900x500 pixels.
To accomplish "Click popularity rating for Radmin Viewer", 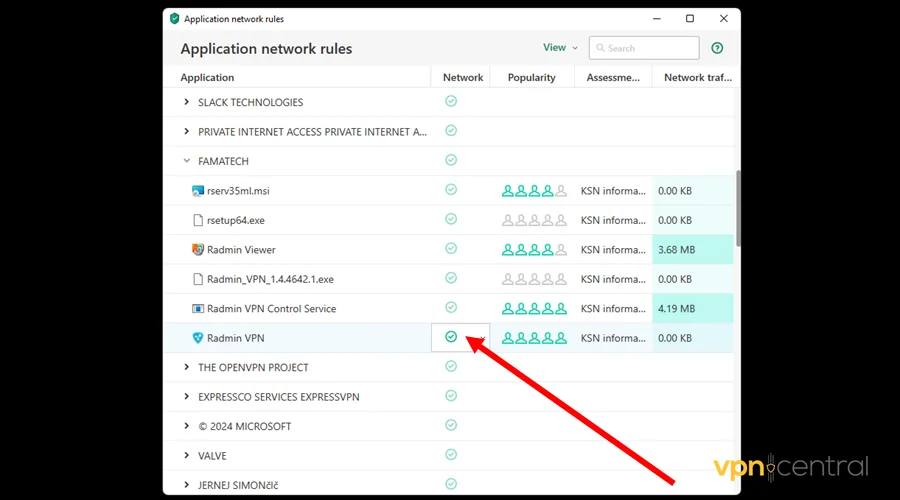I will [x=534, y=250].
